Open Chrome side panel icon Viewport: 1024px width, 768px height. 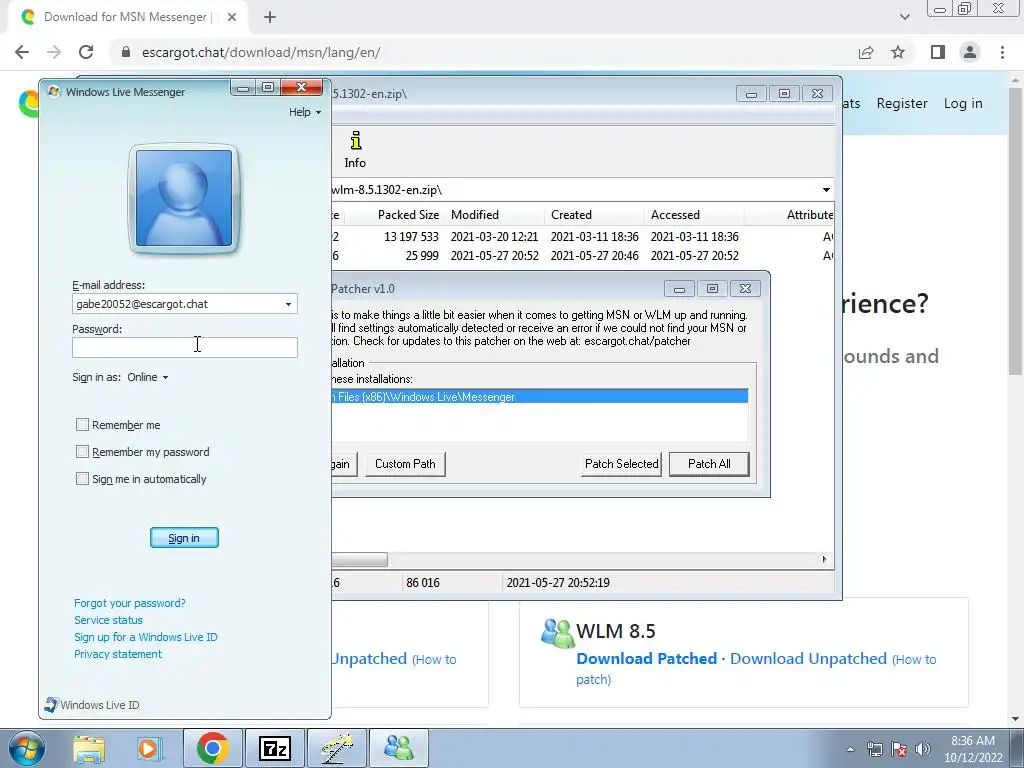tap(938, 52)
